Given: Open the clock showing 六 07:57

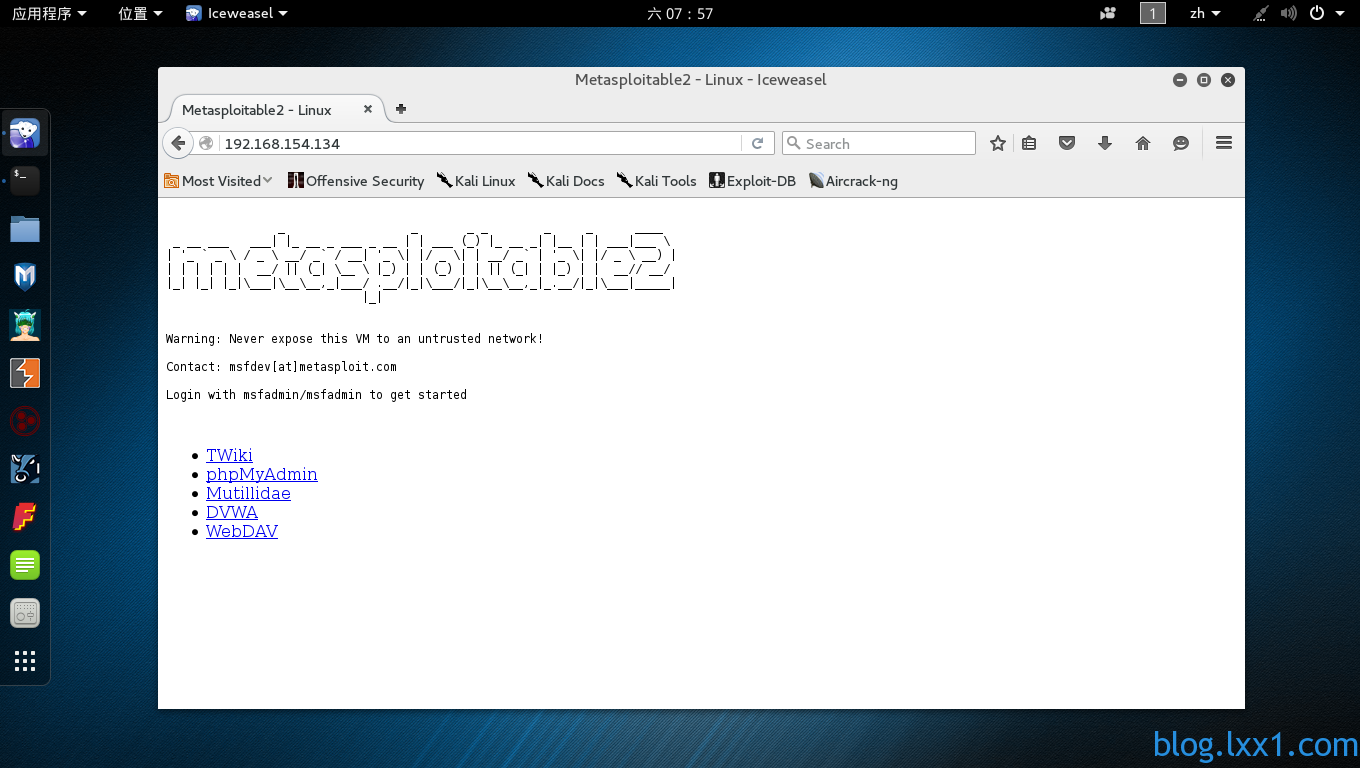Looking at the screenshot, I should pos(680,13).
